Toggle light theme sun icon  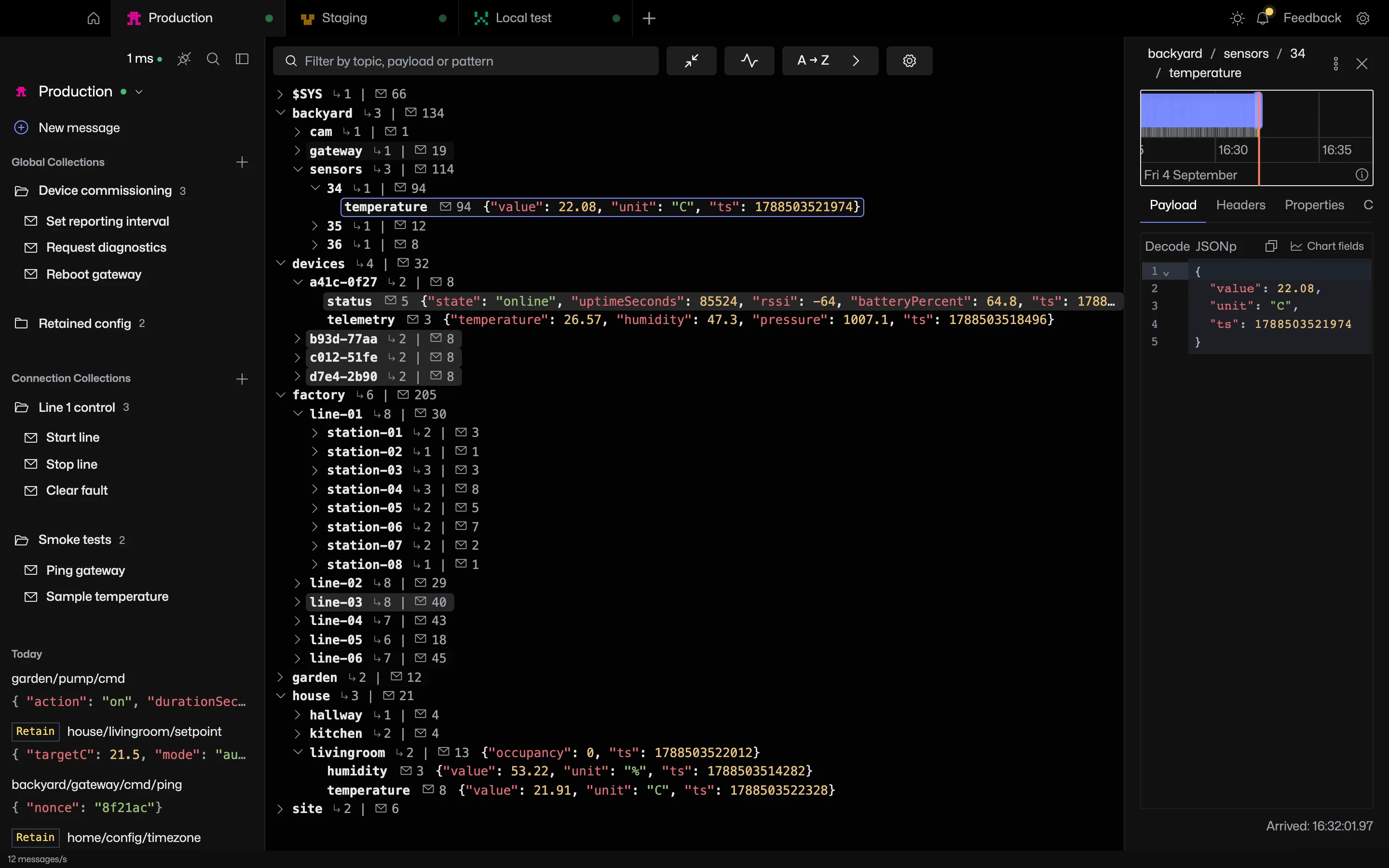1238,18
